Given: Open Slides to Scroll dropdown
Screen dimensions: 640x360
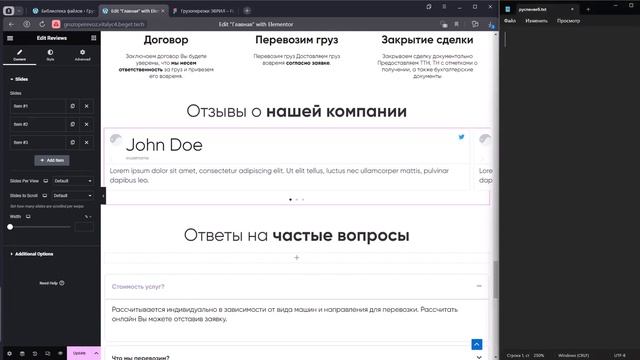Looking at the screenshot, I should pyautogui.click(x=72, y=196).
